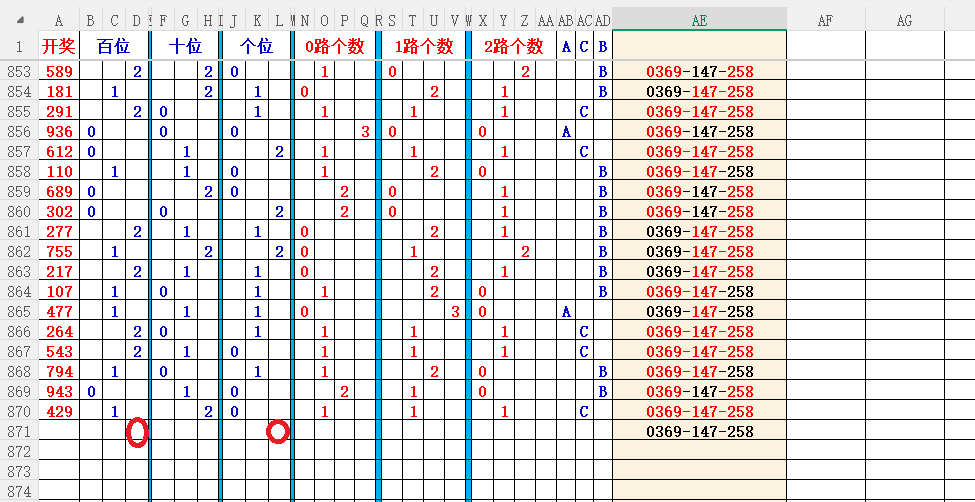Screen dimensions: 975x502
Task: Click the blue C in row 870
Action: [584, 411]
